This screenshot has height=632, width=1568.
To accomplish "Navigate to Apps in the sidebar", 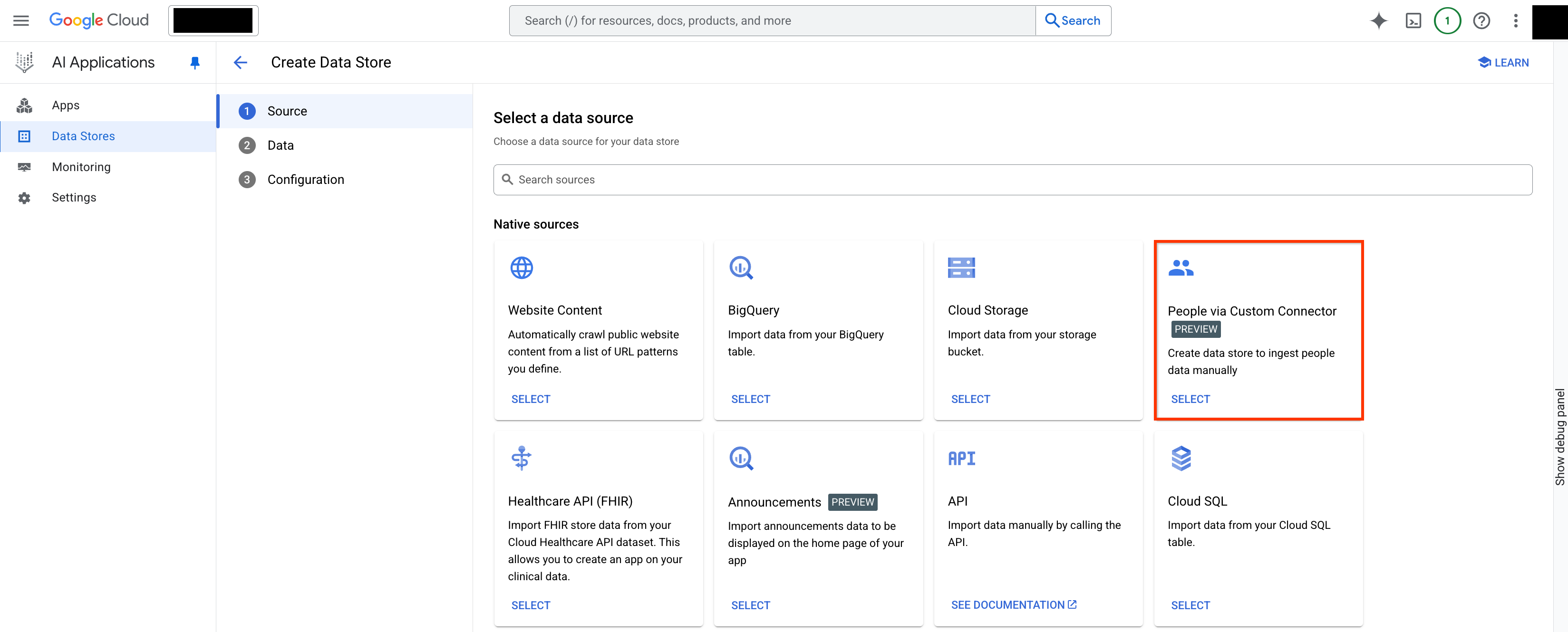I will pos(66,105).
